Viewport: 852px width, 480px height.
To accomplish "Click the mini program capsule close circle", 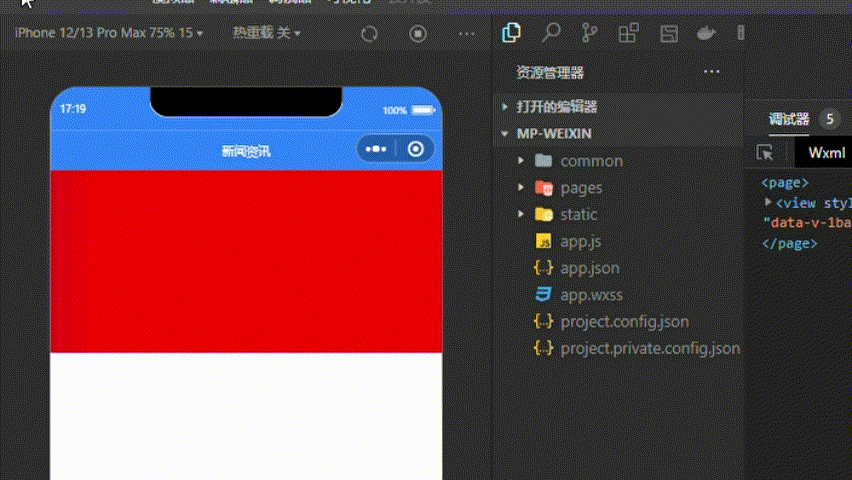I will click(x=416, y=149).
